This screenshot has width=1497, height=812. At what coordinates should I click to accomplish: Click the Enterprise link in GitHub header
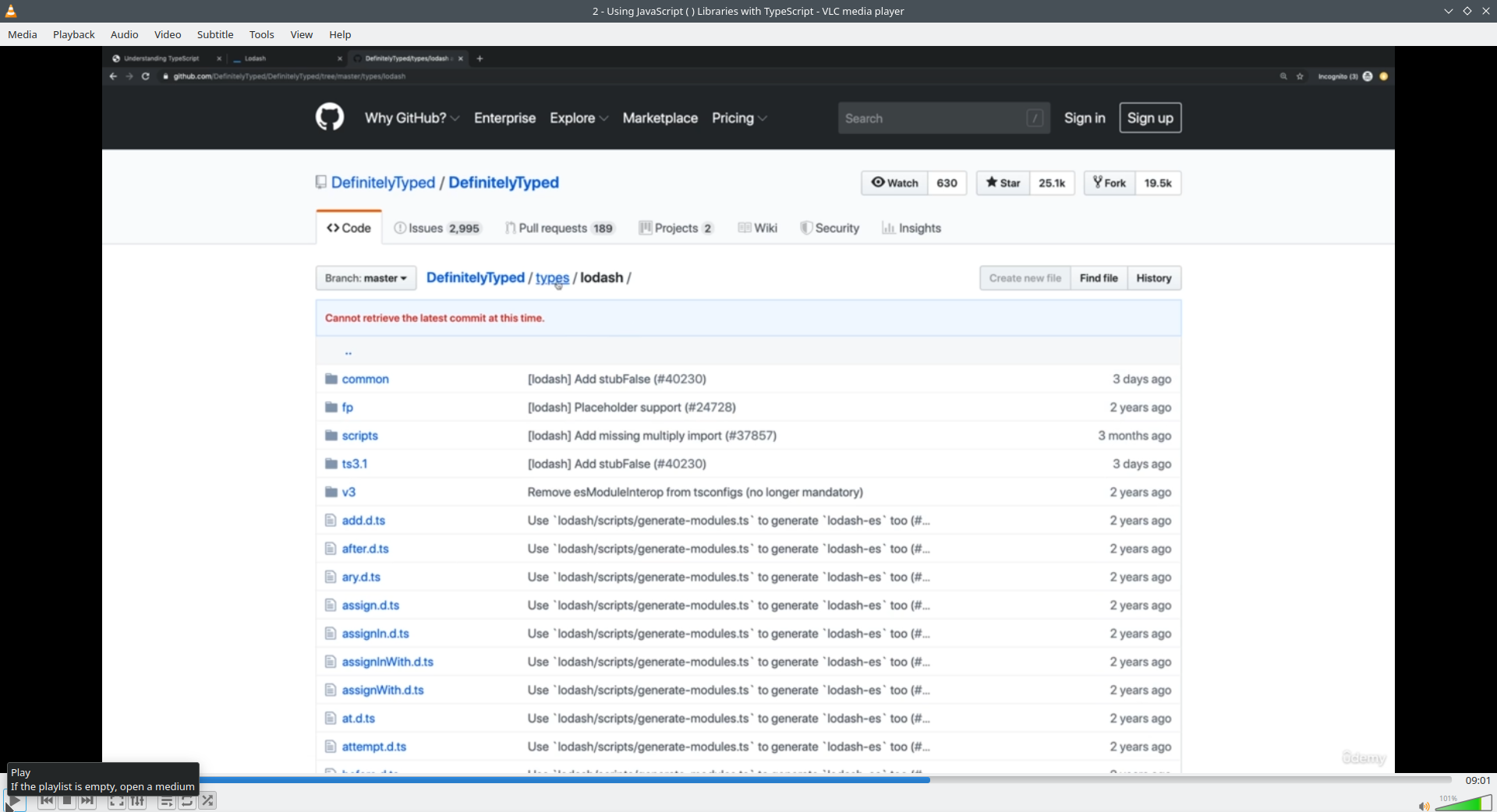(504, 118)
